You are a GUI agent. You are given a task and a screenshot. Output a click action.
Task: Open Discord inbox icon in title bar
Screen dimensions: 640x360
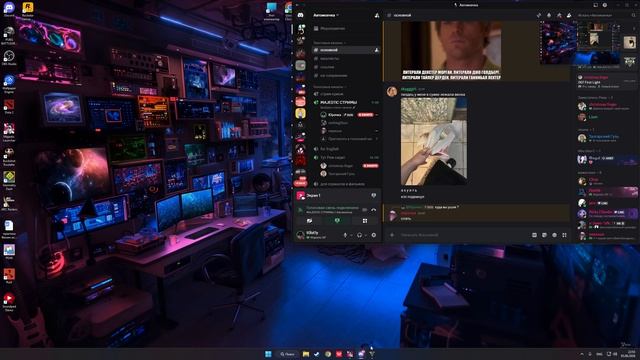(596, 5)
